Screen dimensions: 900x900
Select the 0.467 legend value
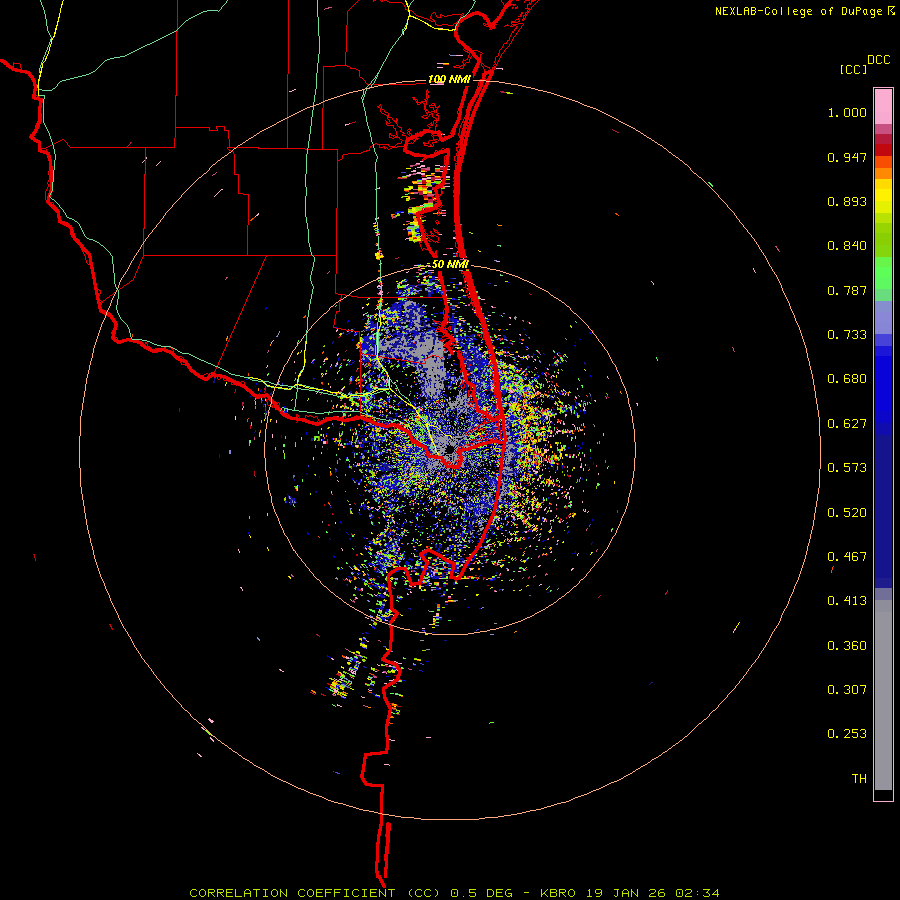tap(847, 557)
